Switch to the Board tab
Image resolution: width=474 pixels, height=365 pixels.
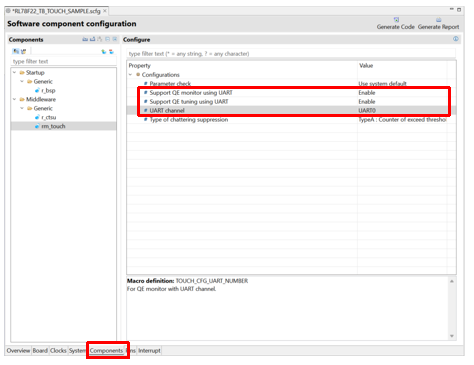(x=40, y=351)
